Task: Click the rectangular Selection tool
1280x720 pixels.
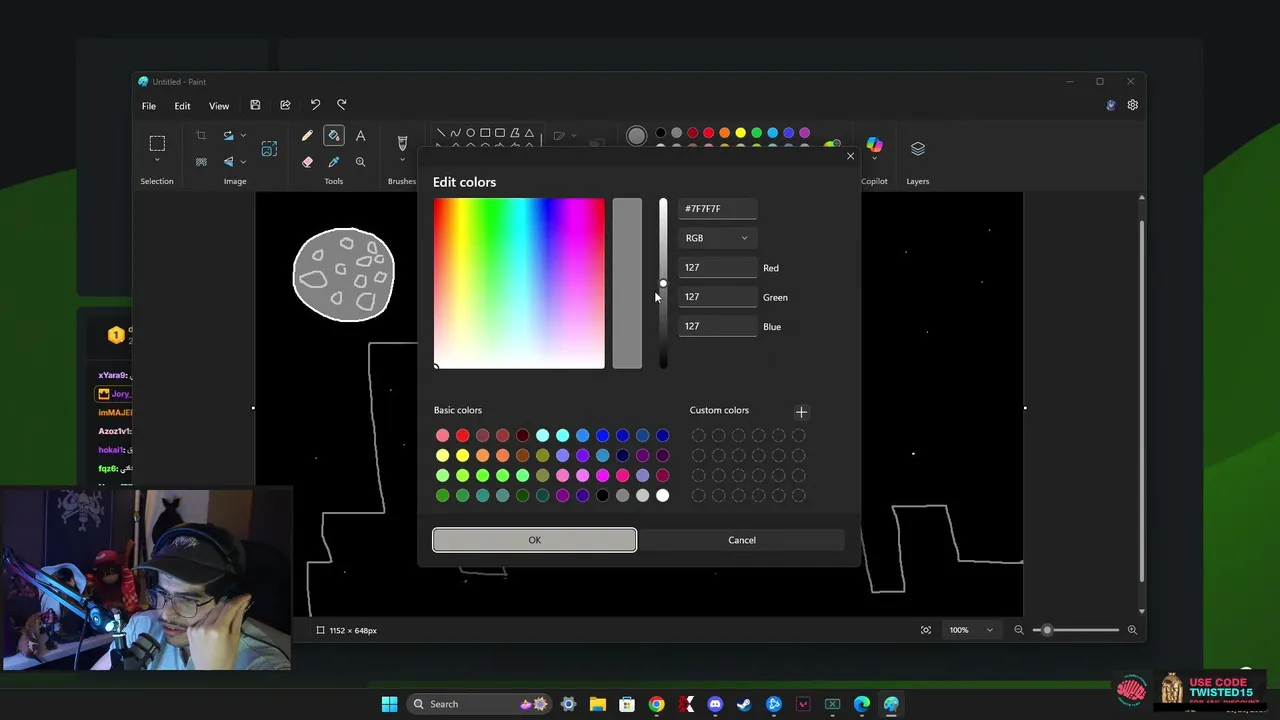Action: (157, 143)
